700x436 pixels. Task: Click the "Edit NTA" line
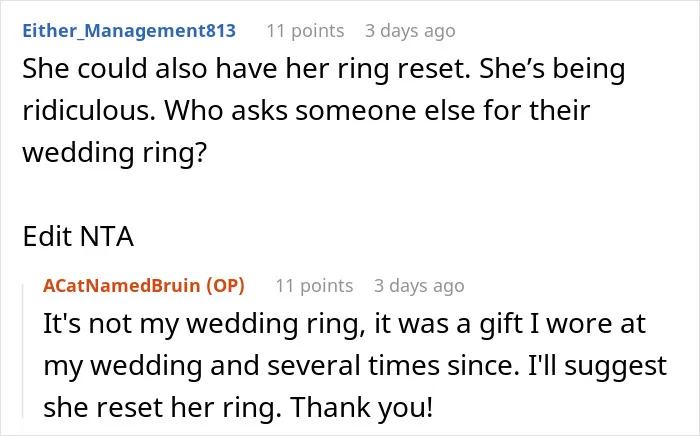coord(78,236)
